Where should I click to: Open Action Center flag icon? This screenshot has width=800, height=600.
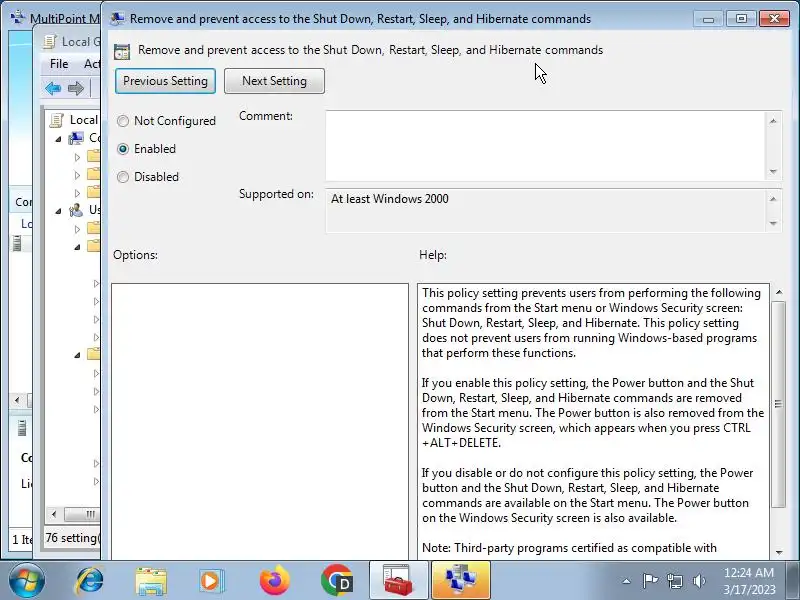650,581
